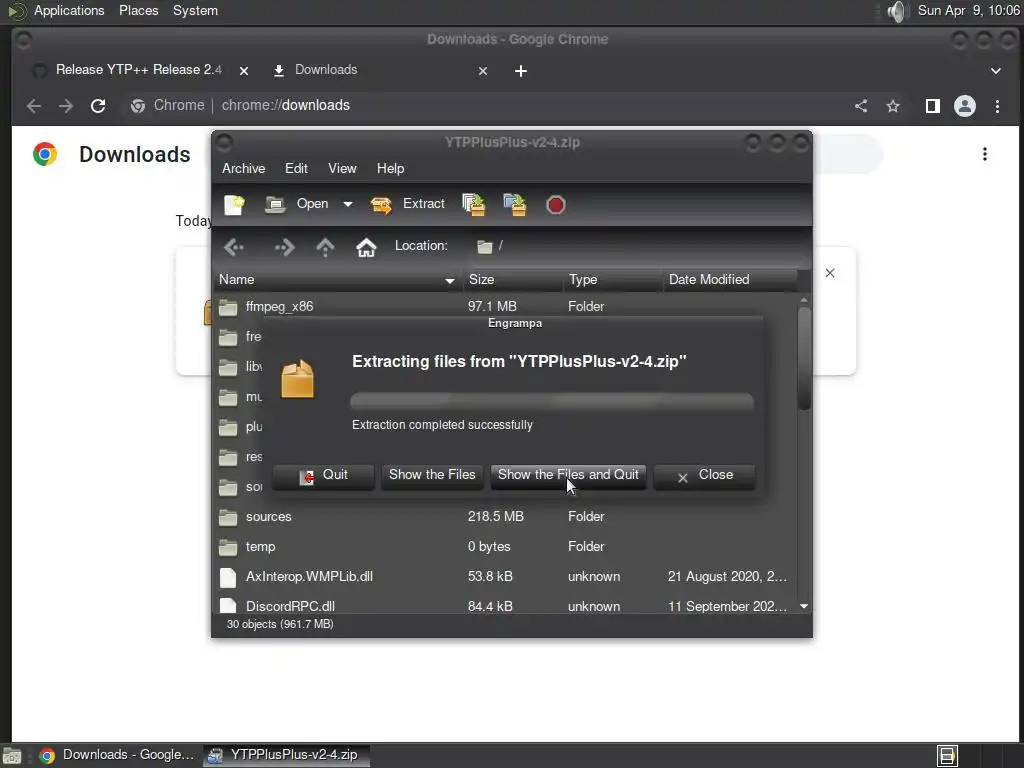Expand the Open recent dropdown arrow
The height and width of the screenshot is (768, 1024).
(x=348, y=204)
